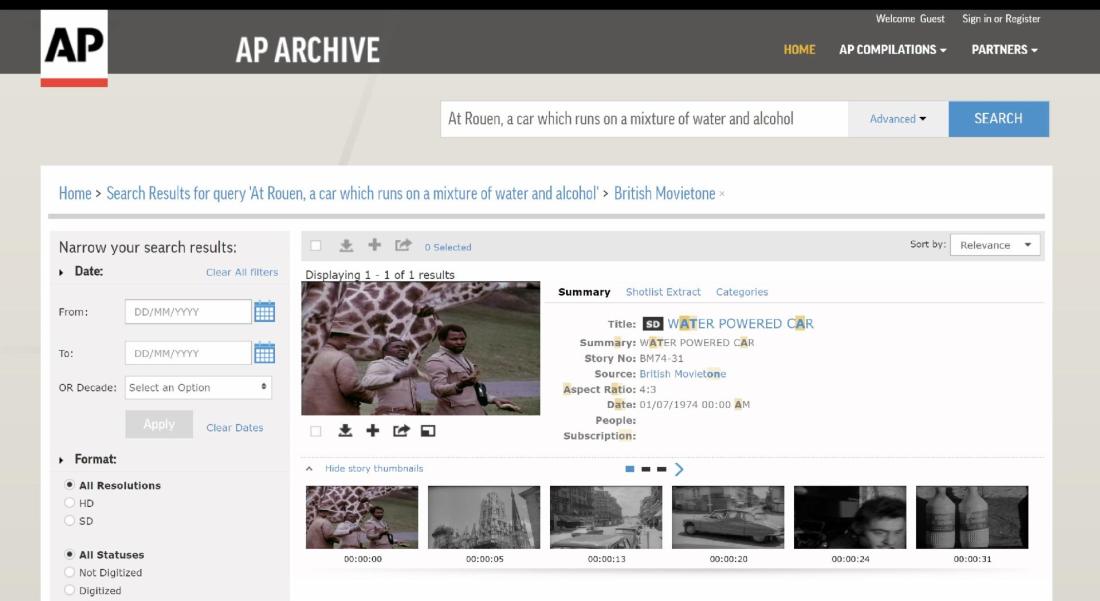Click Search Results breadcrumb link
The width and height of the screenshot is (1100, 601).
pyautogui.click(x=352, y=194)
